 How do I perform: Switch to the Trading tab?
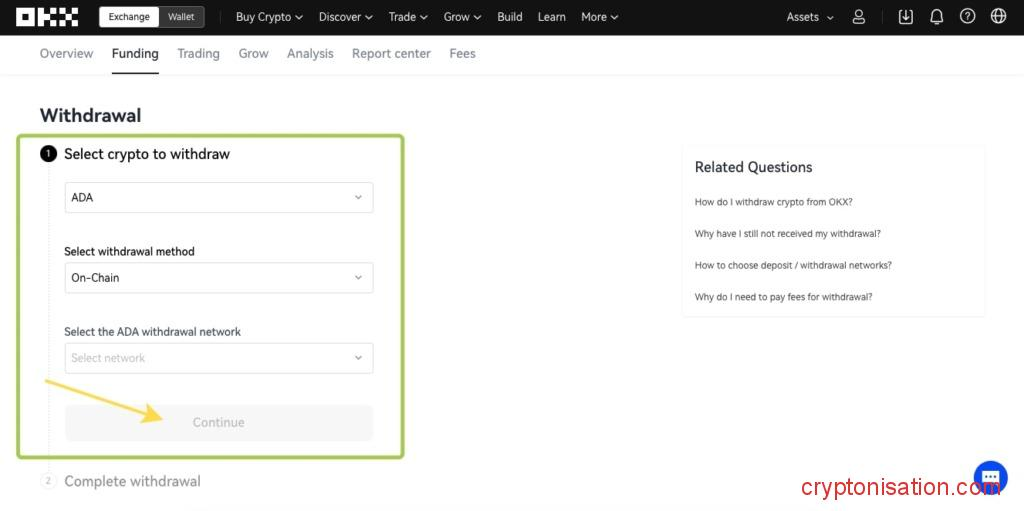[198, 54]
